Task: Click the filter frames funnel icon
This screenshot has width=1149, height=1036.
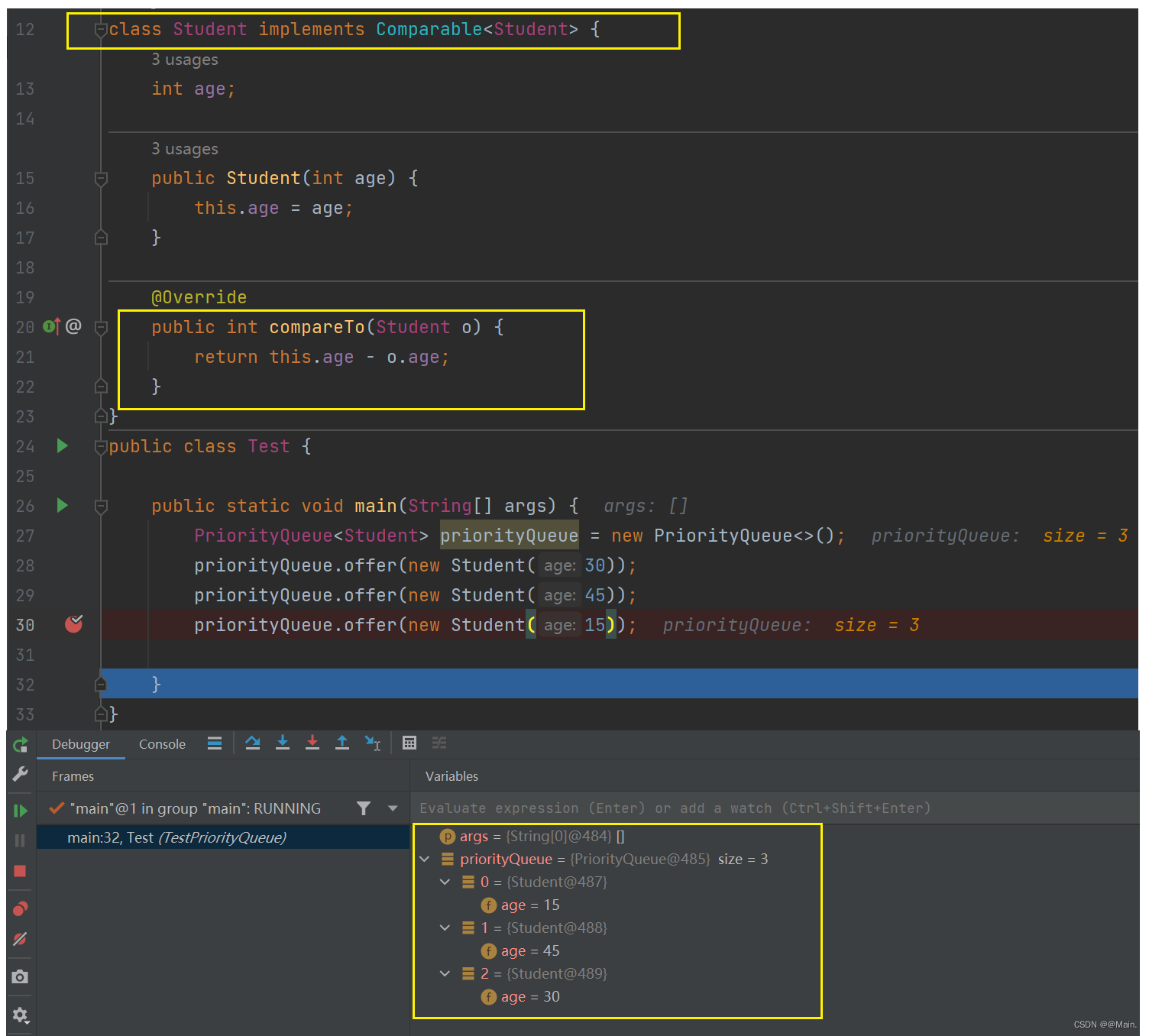Action: 364,808
